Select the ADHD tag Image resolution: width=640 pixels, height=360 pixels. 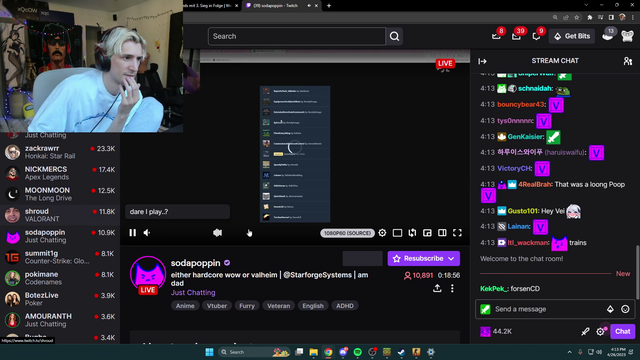[345, 306]
